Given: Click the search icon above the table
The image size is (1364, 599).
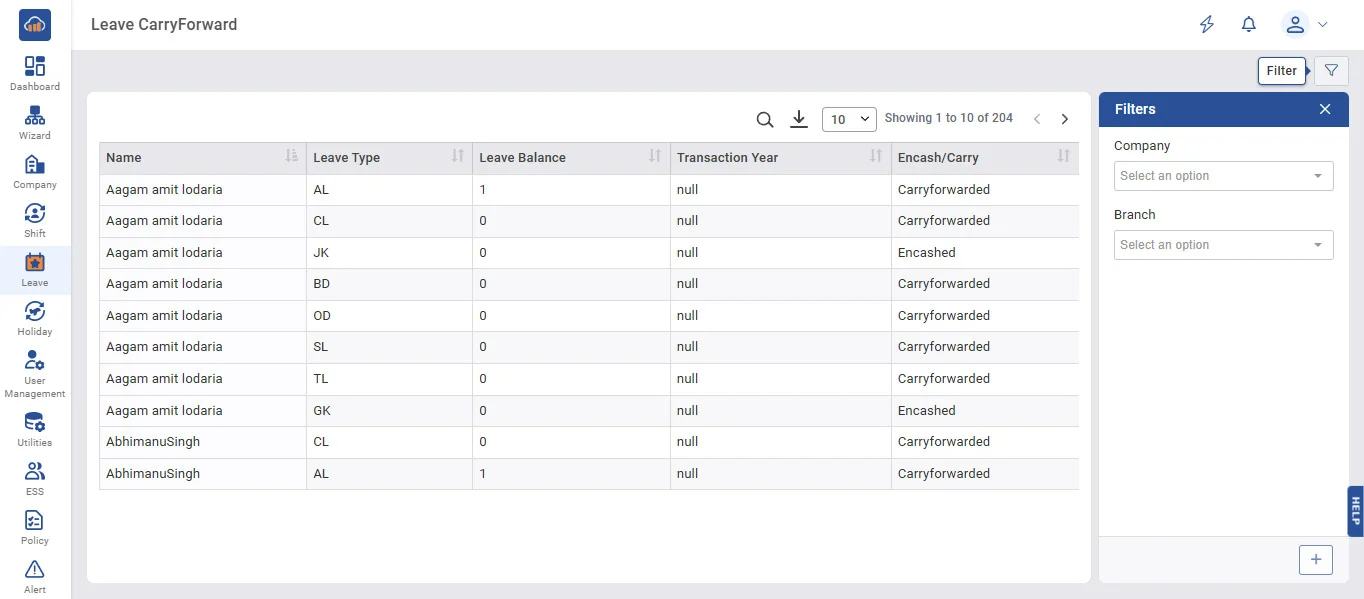Looking at the screenshot, I should [765, 120].
